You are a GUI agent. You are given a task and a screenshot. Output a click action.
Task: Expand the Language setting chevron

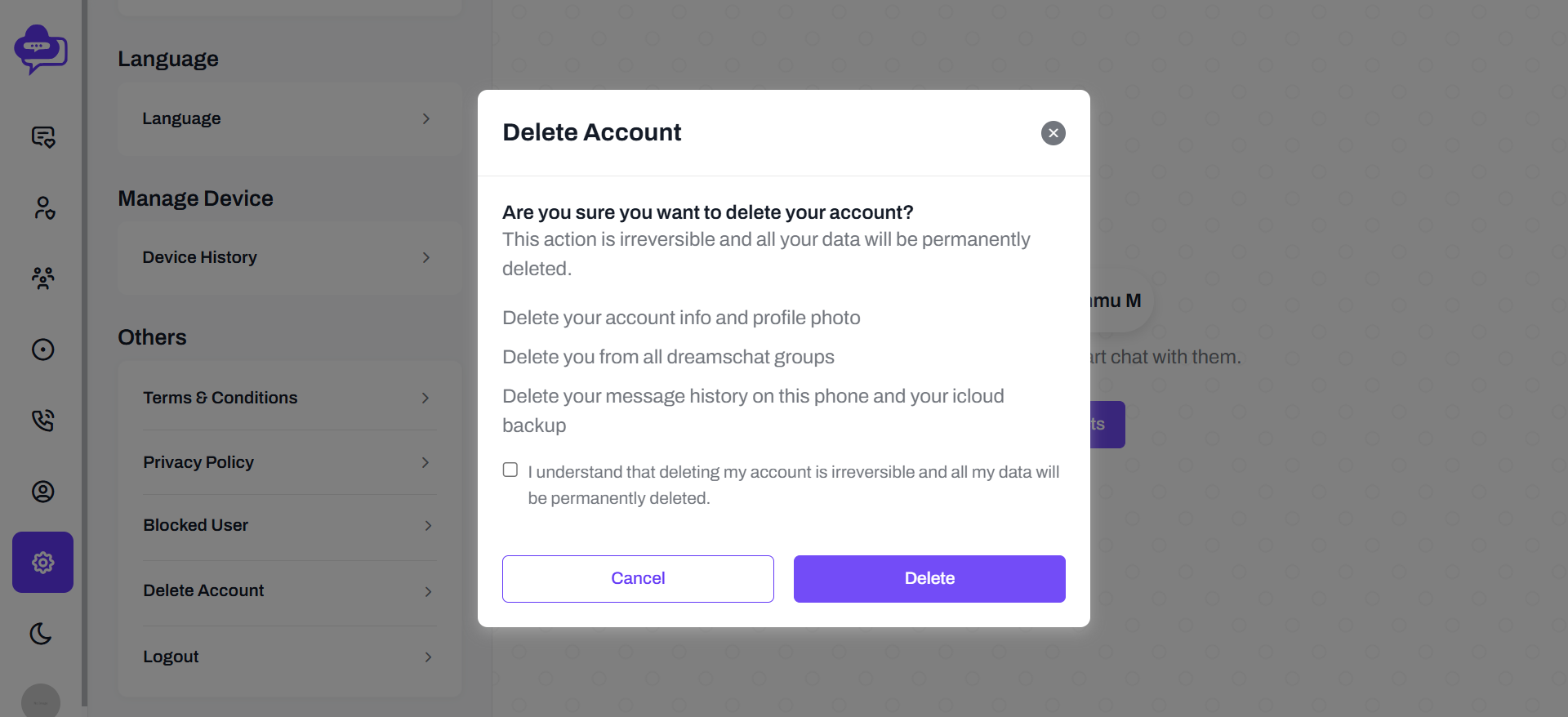(x=426, y=118)
